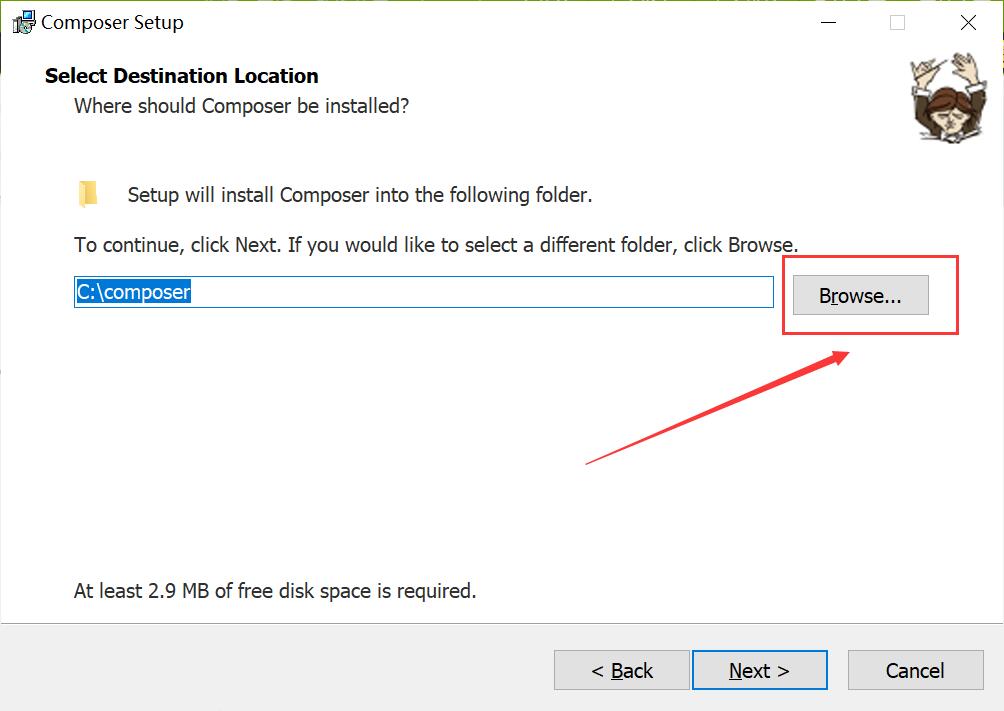Viewport: 1004px width, 711px height.
Task: Click 'Where should Composer be installed?' text
Action: 241,106
